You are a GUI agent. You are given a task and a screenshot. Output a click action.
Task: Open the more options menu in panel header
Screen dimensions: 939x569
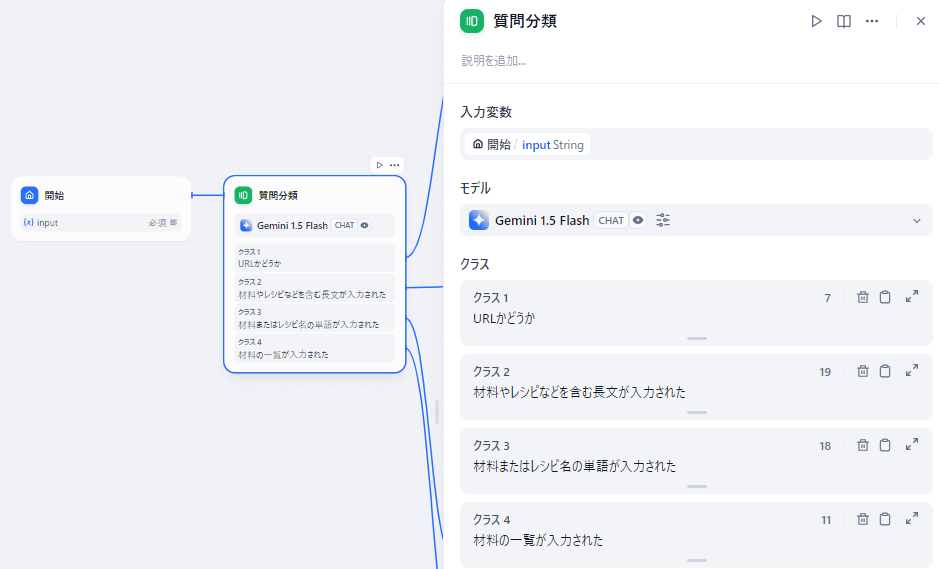pos(872,21)
